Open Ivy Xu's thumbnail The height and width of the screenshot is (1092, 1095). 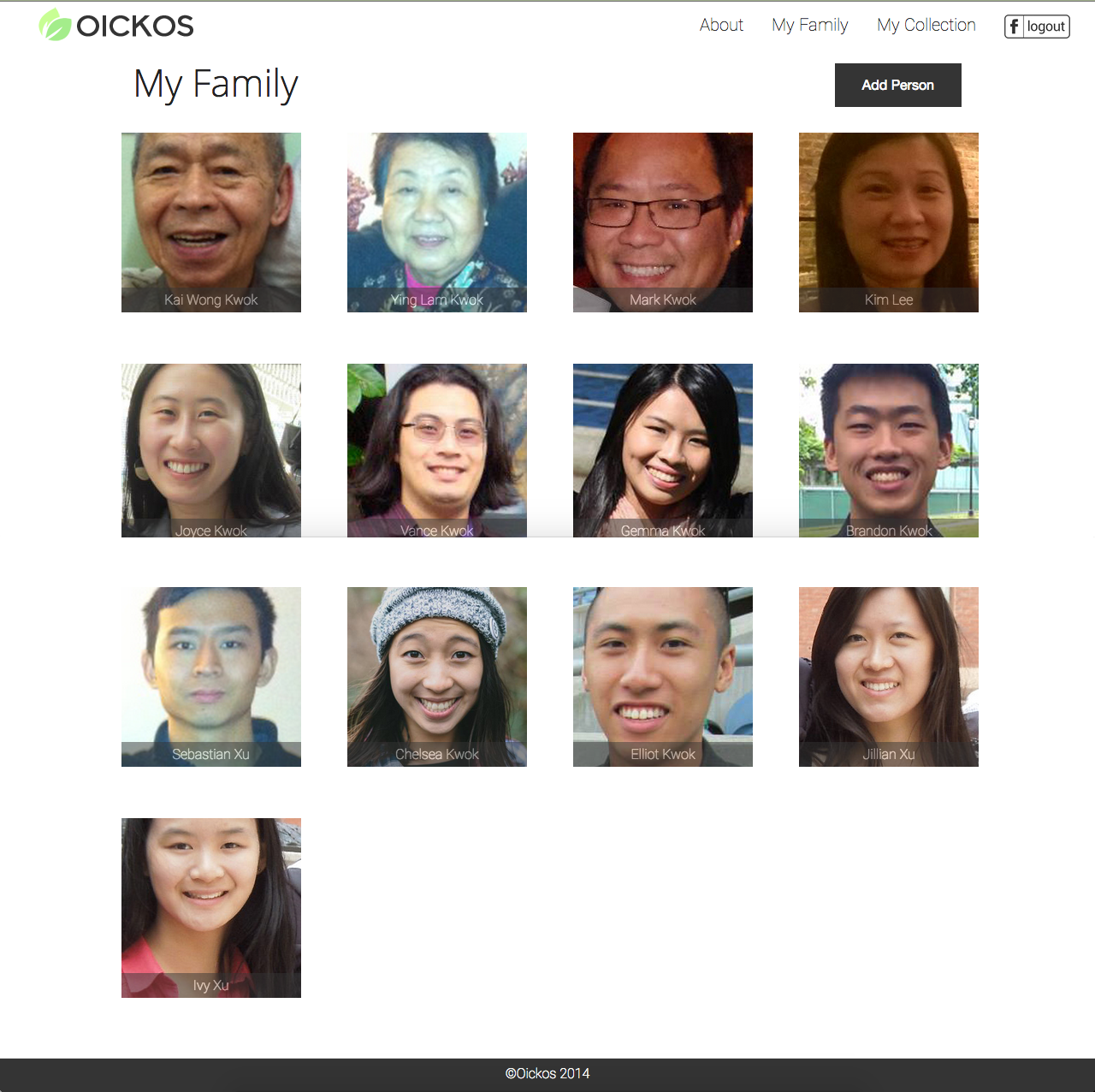[x=211, y=908]
